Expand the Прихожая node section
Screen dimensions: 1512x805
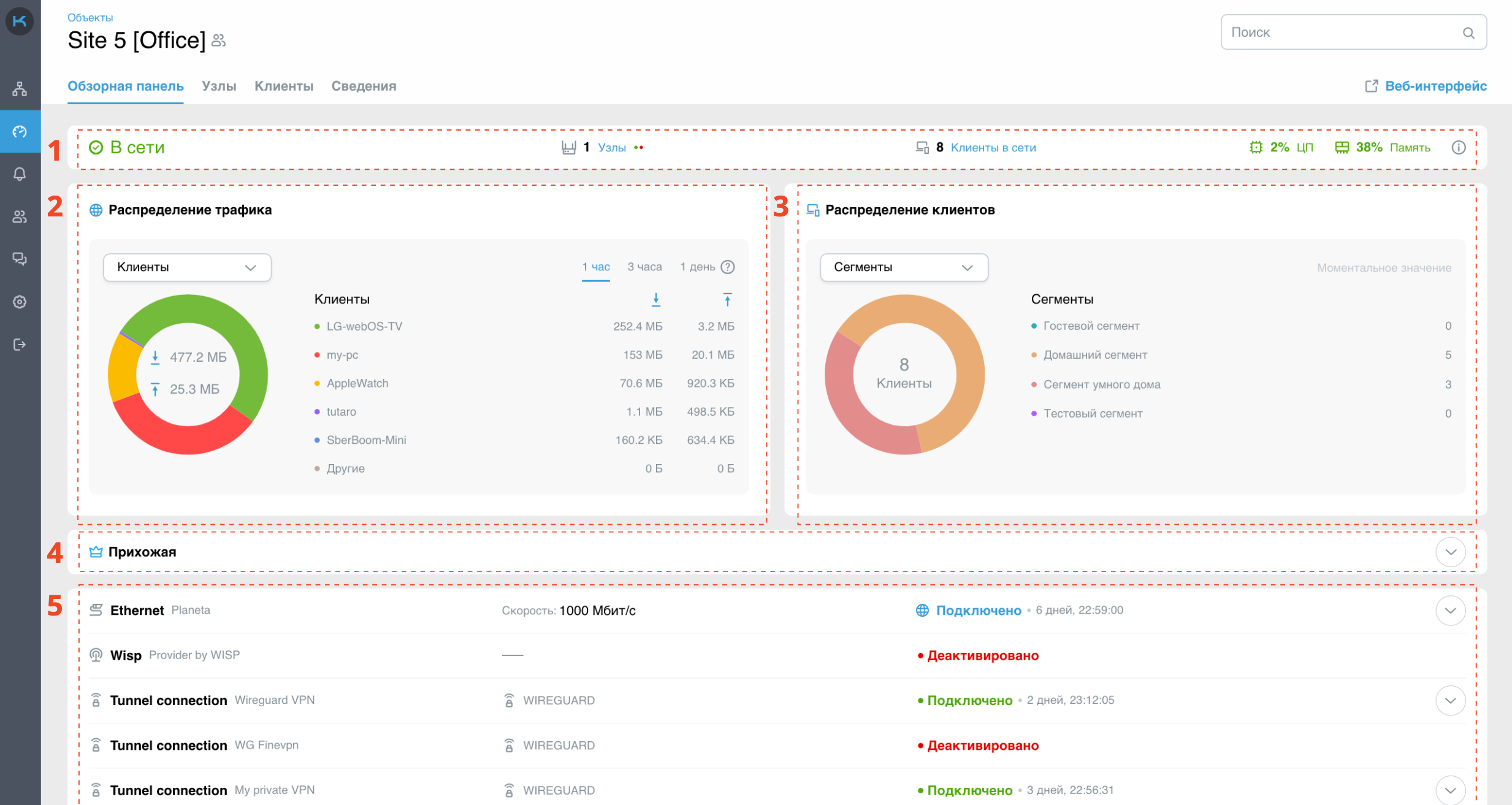(x=1450, y=552)
